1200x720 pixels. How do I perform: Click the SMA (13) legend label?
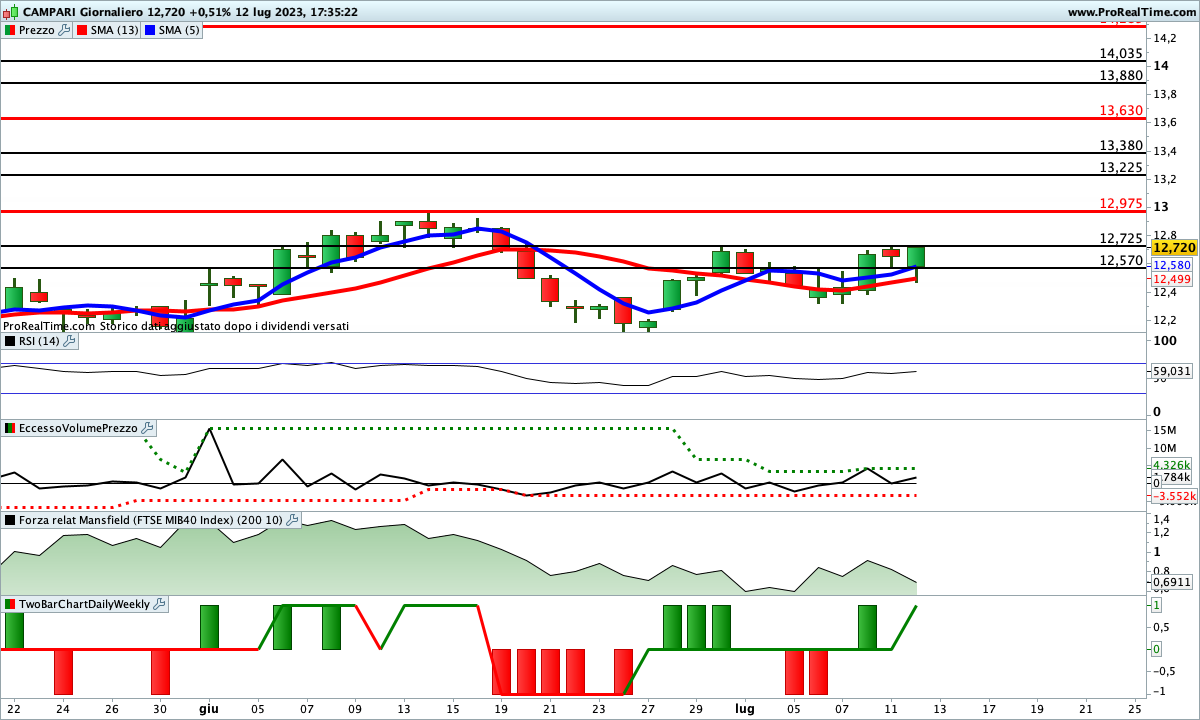tap(115, 30)
